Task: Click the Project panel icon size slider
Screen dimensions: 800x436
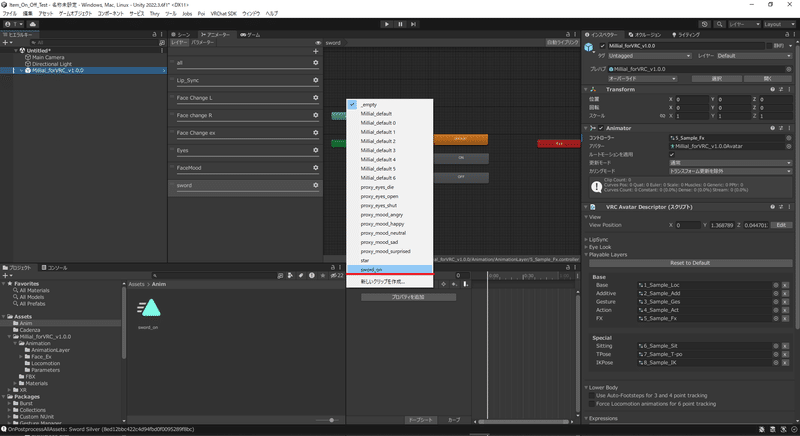Action: point(328,420)
